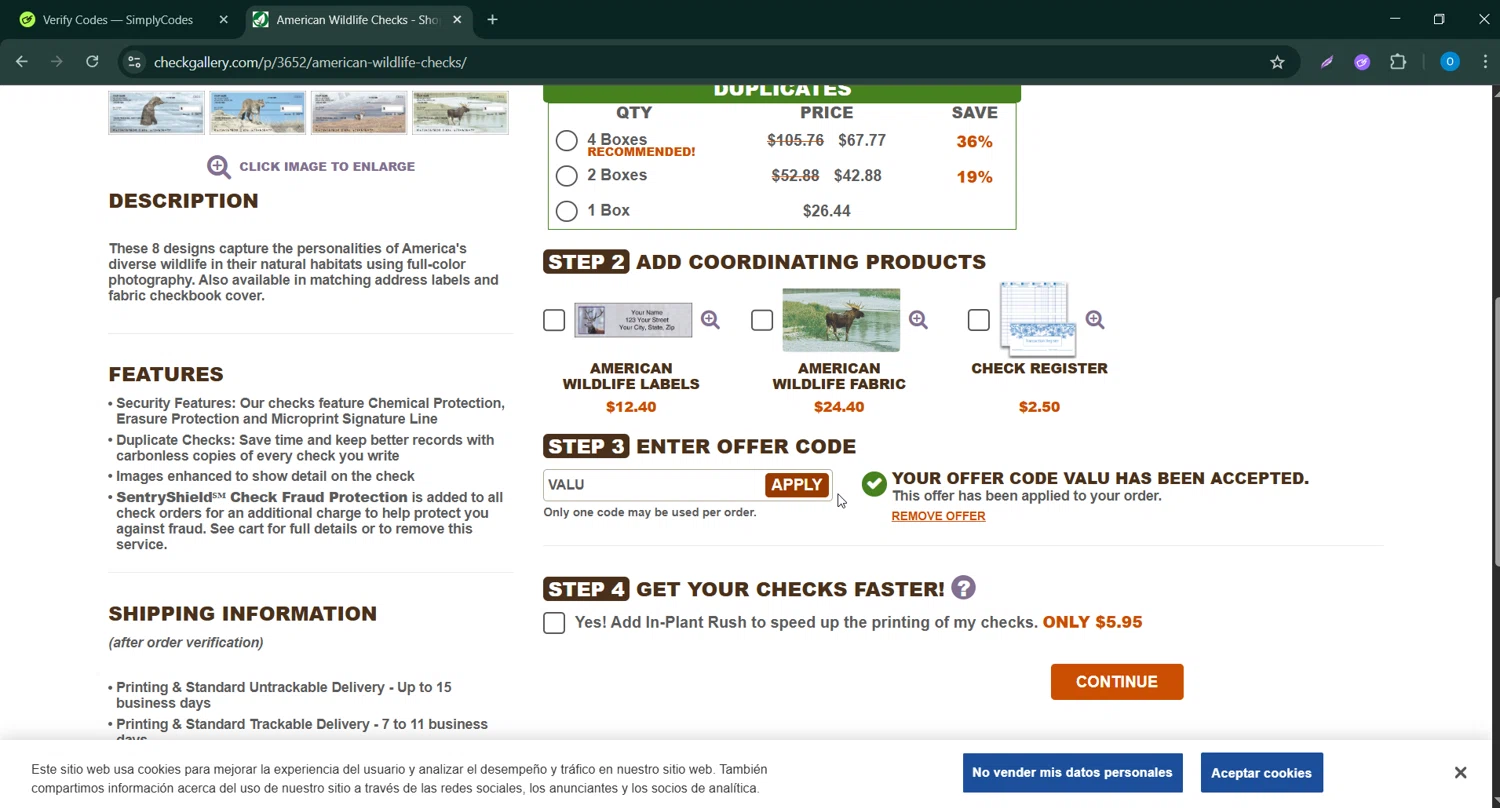This screenshot has height=808, width=1500.
Task: Click the $24.40 fabric cover price
Action: pos(839,407)
